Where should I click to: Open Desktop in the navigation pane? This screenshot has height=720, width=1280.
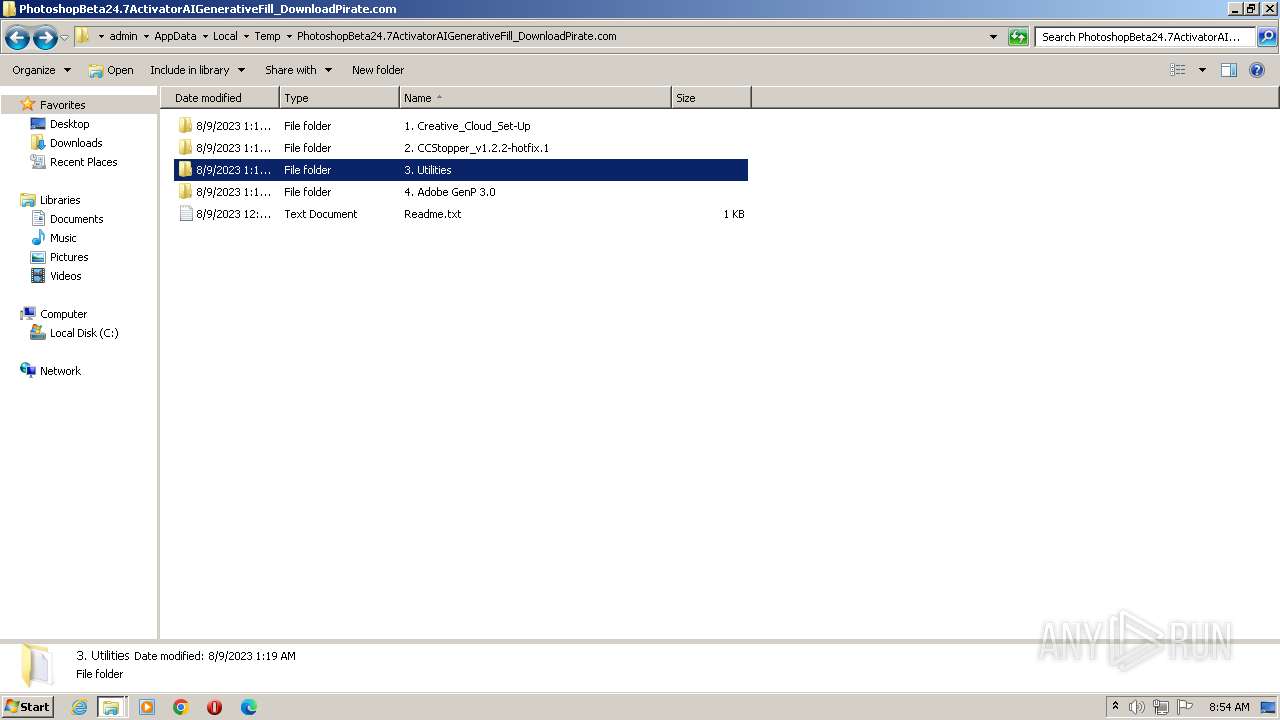(x=69, y=124)
